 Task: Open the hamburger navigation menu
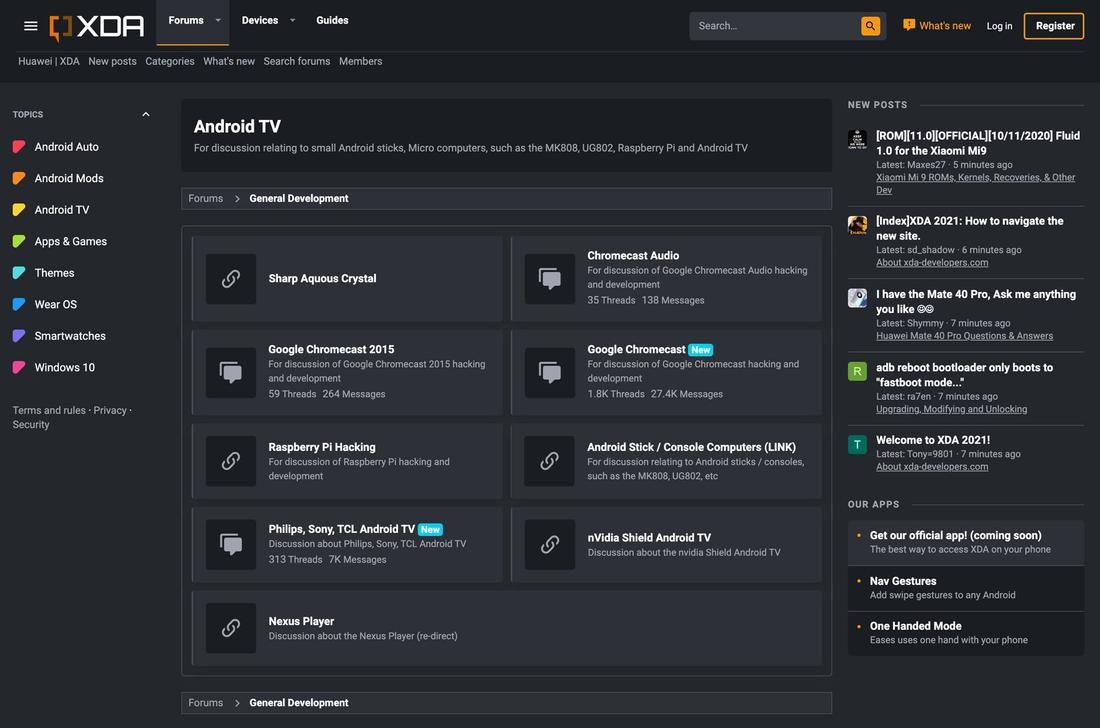coord(30,25)
